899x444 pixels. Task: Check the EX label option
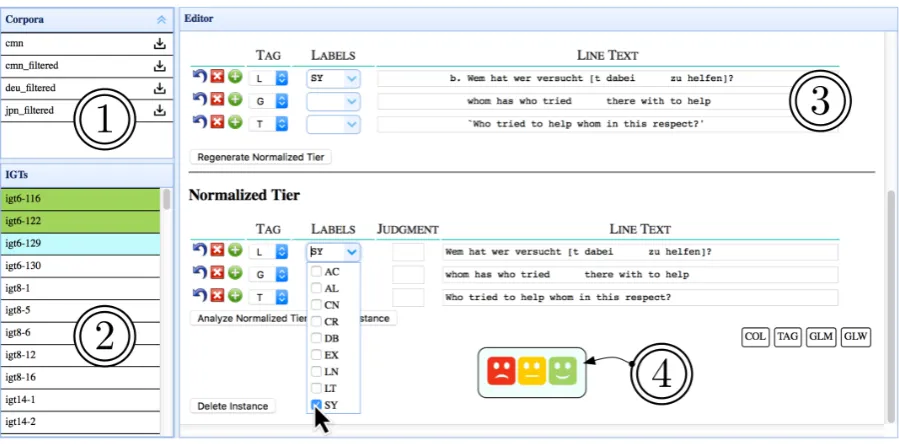316,355
